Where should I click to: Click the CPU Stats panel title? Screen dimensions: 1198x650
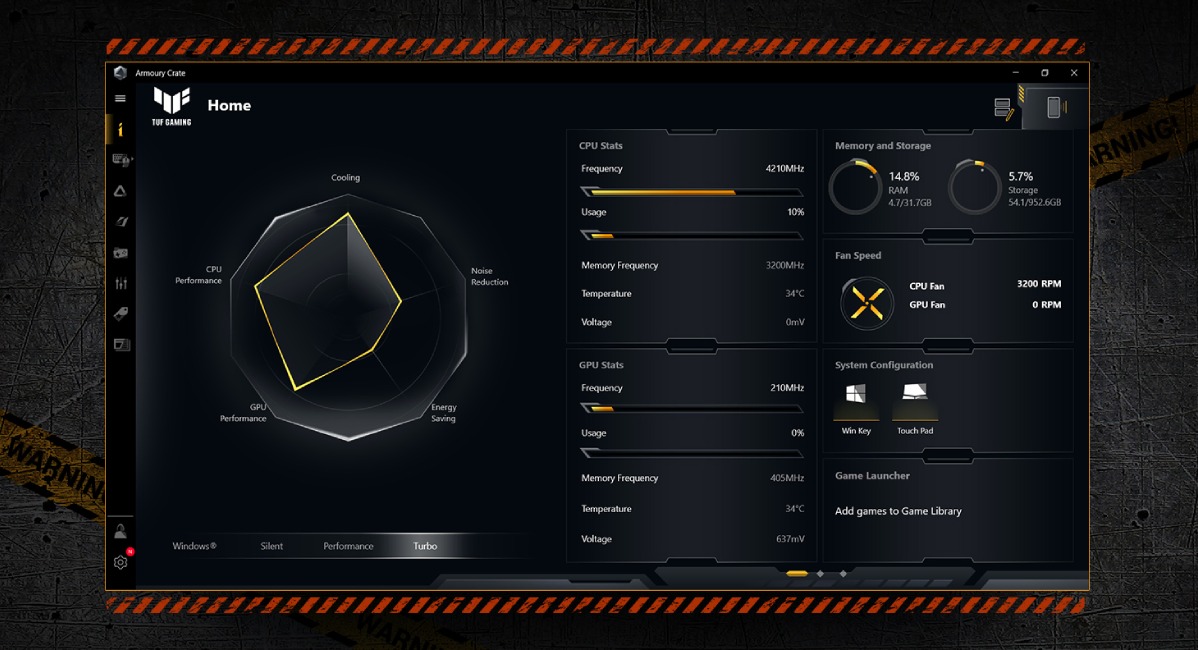point(601,145)
